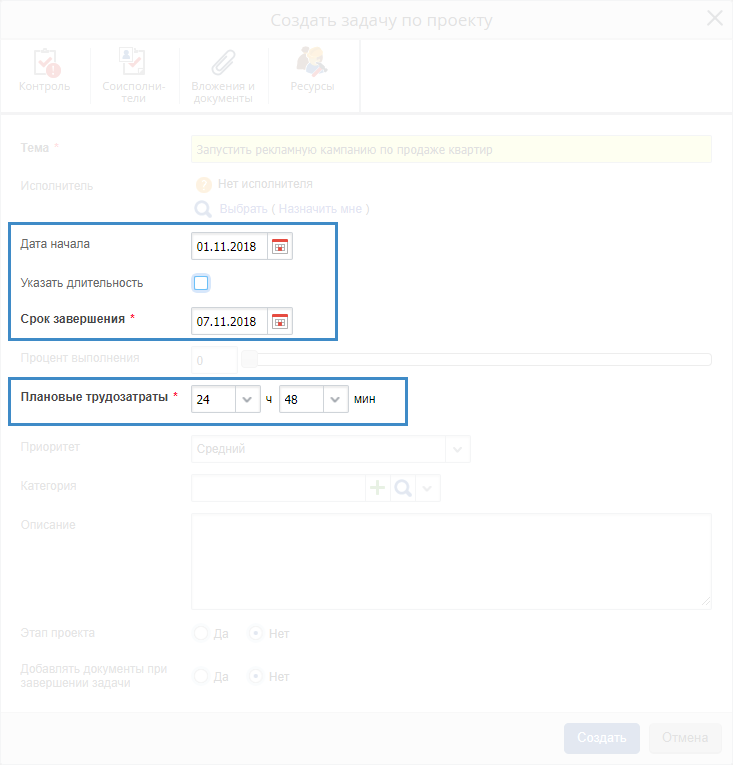The image size is (733, 765).
Task: Select Нет for Добавлять документы при завершении
Action: pos(256,676)
